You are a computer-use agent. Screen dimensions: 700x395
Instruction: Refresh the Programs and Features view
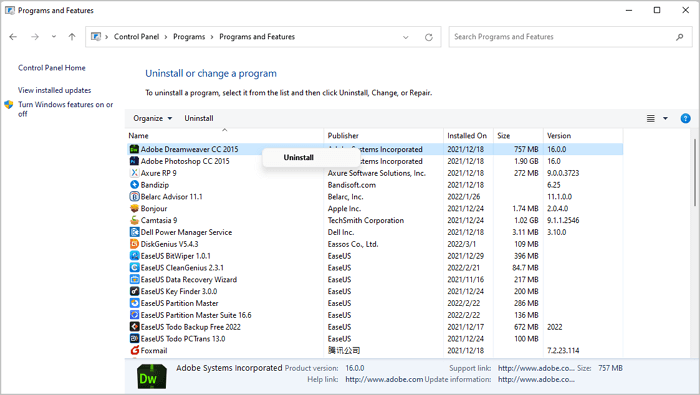point(429,37)
